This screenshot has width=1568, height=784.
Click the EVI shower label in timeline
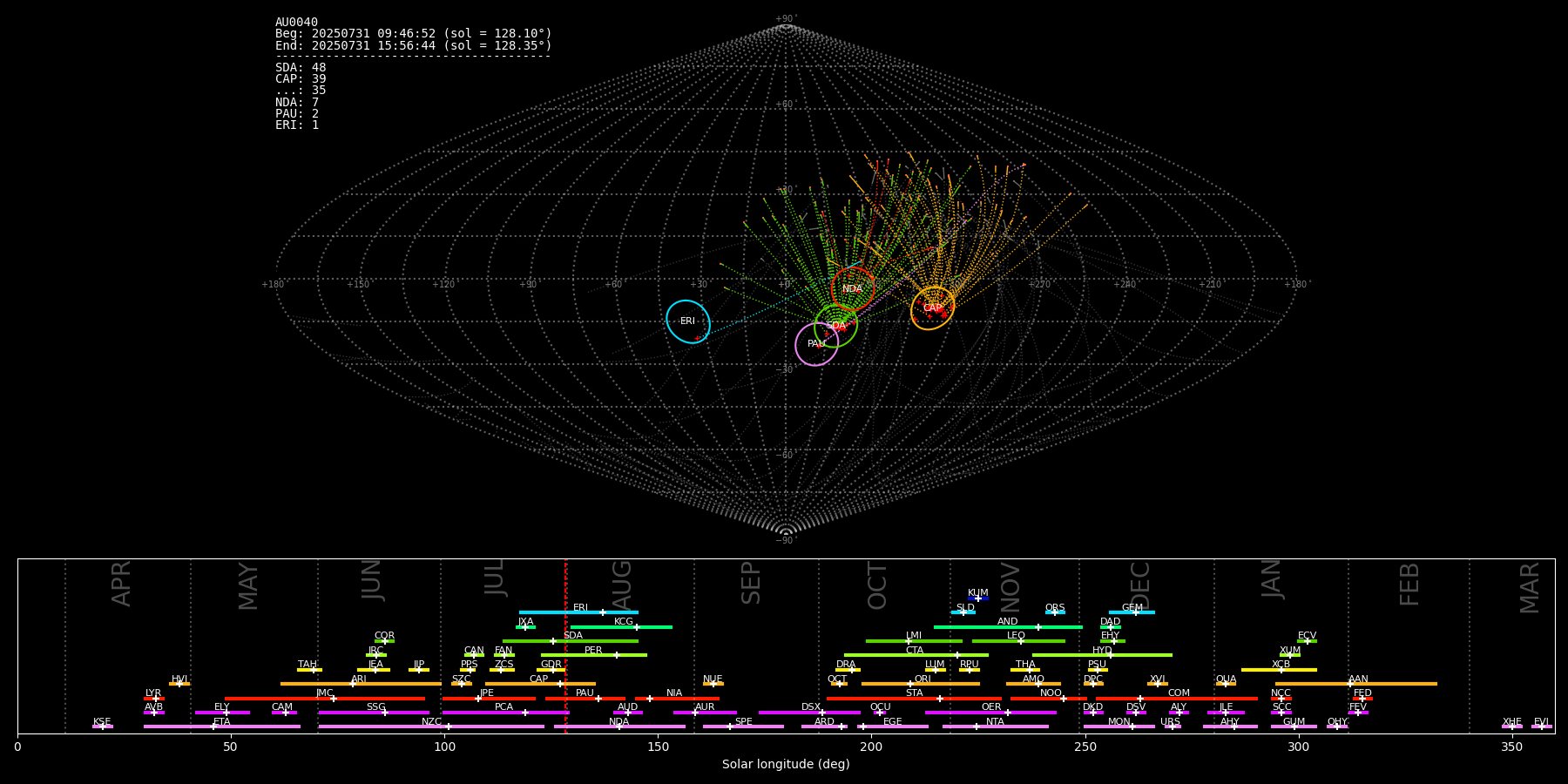(1541, 722)
